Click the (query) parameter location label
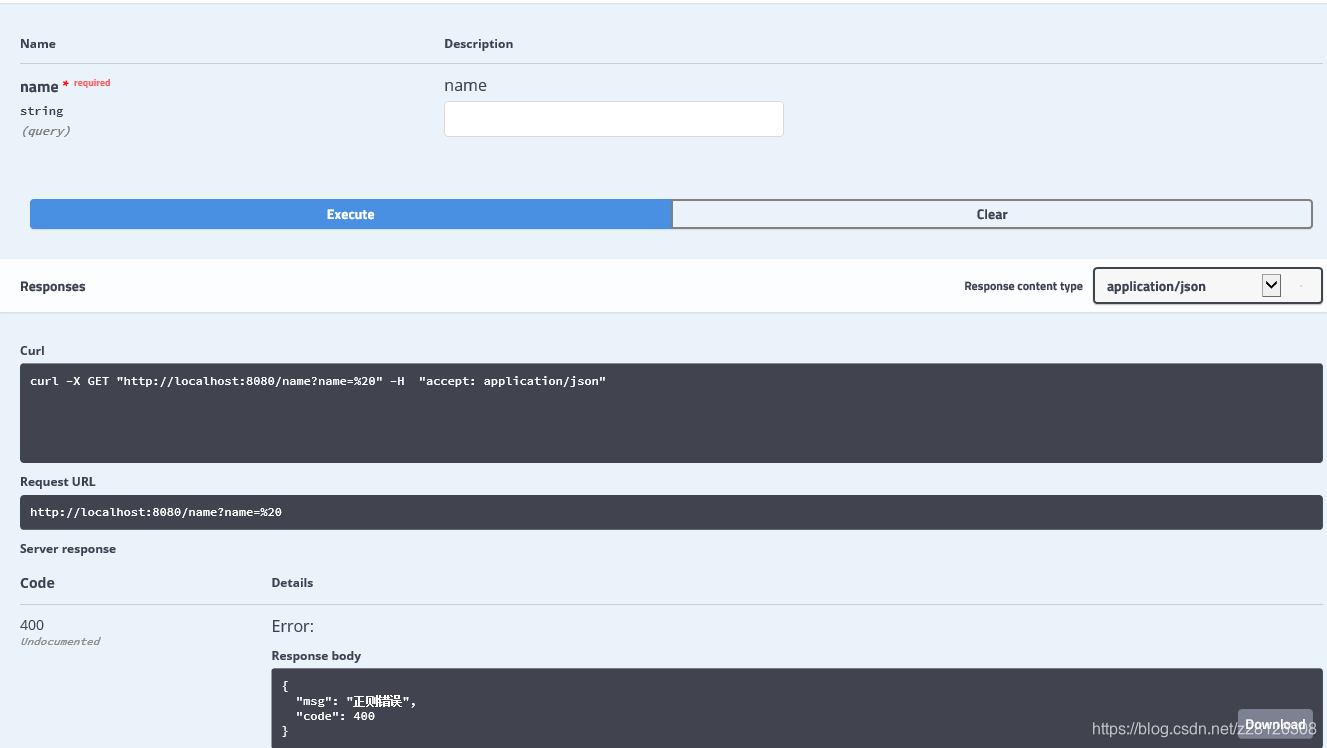The image size is (1327, 748). [45, 131]
